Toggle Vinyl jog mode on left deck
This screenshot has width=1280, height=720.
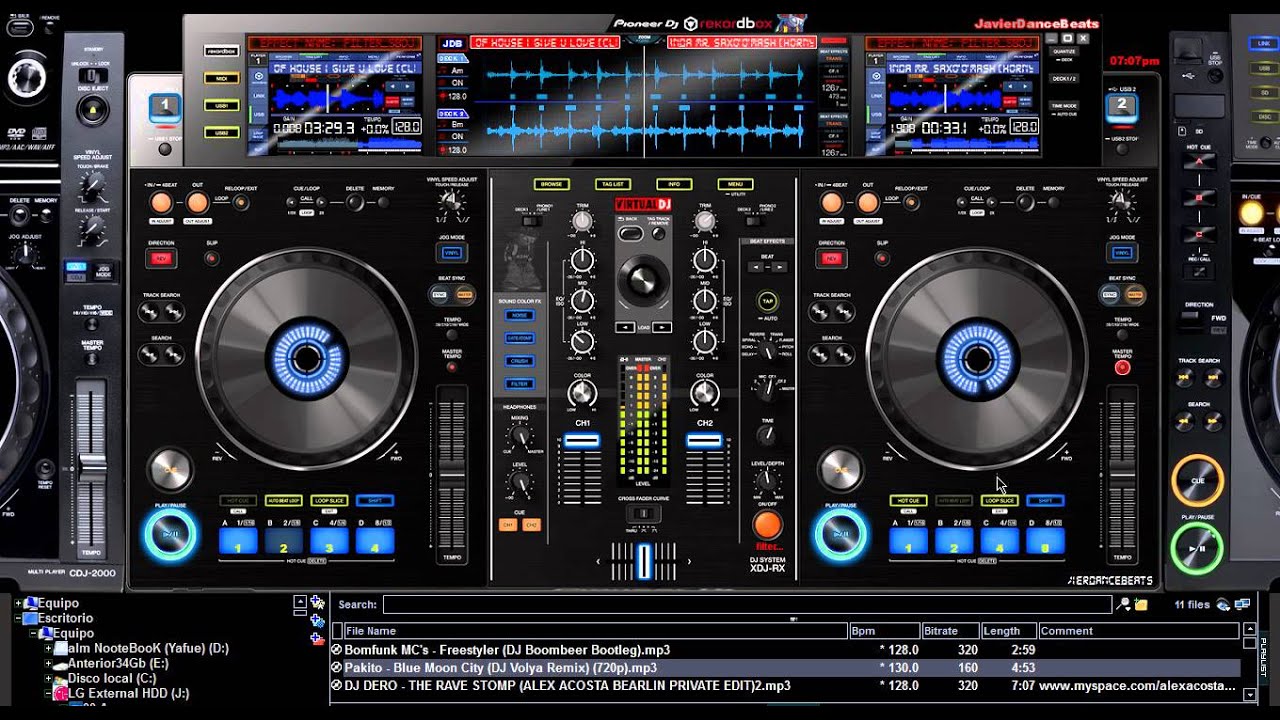(x=452, y=253)
